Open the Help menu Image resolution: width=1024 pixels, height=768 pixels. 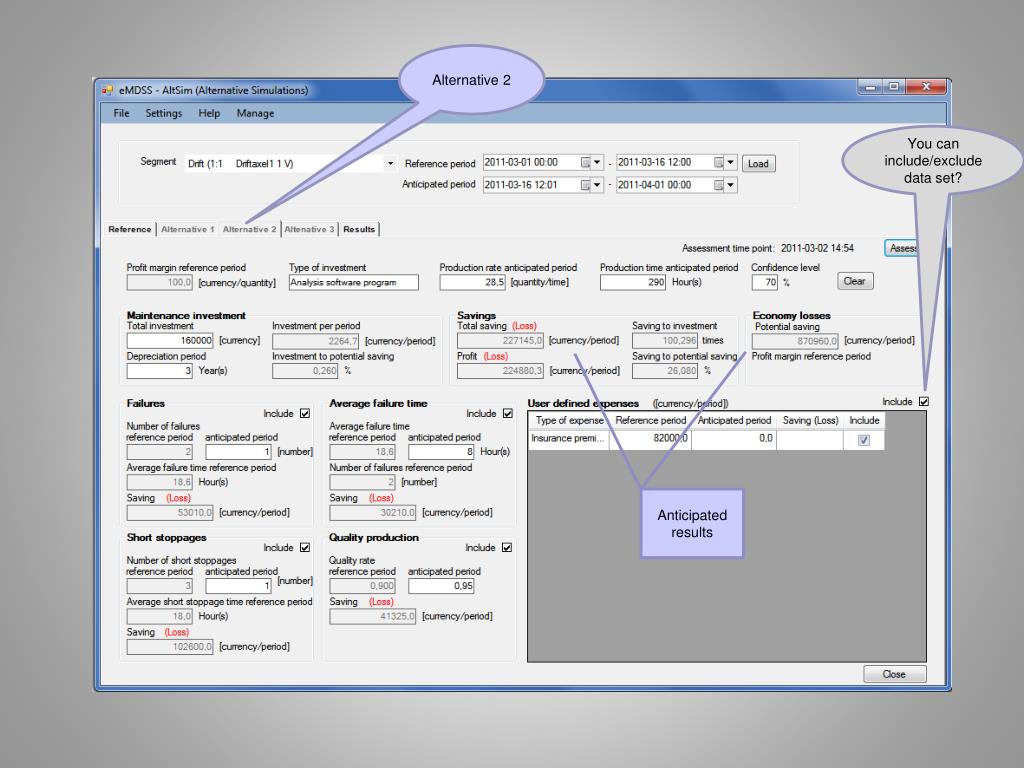pyautogui.click(x=209, y=113)
